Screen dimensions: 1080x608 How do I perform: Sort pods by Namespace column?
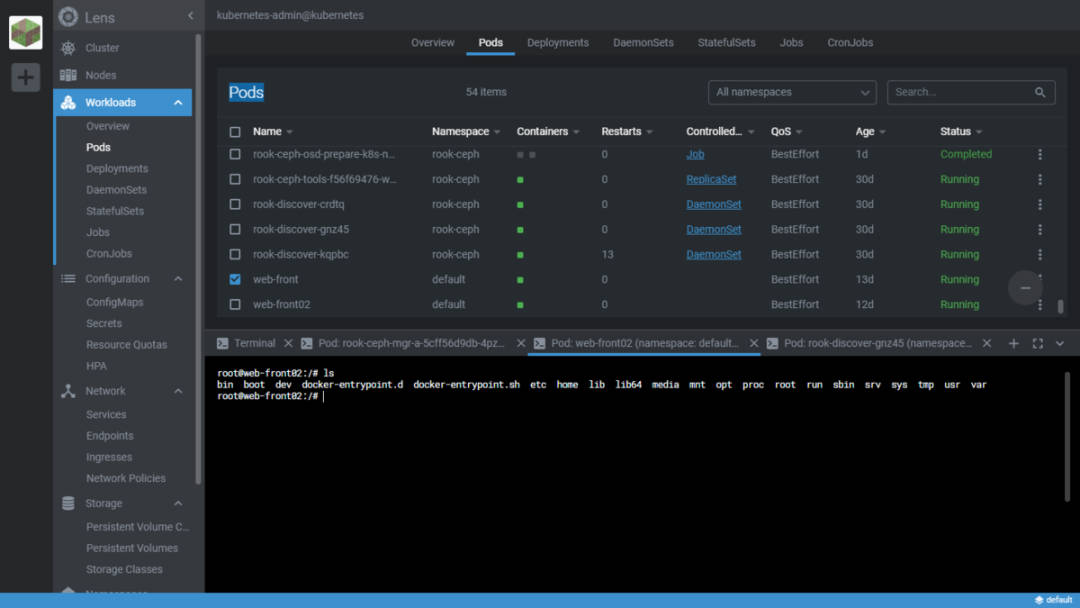(x=460, y=132)
